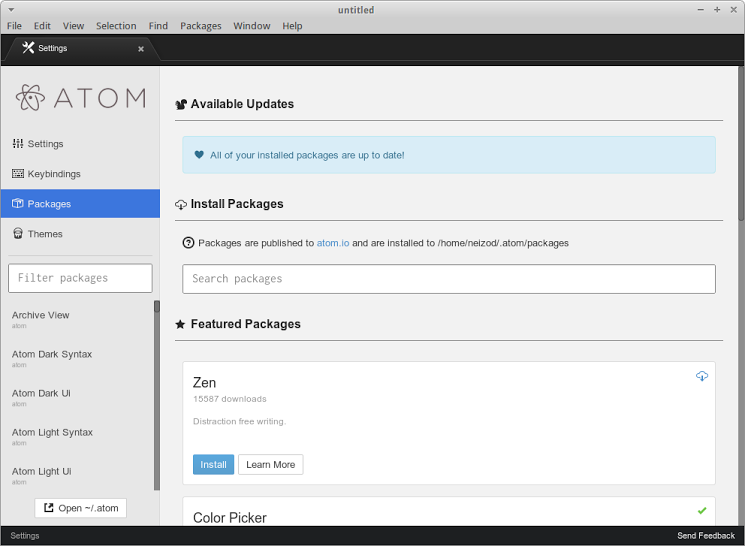745x546 pixels.
Task: Maximize the Atom window
Action: coord(717,10)
